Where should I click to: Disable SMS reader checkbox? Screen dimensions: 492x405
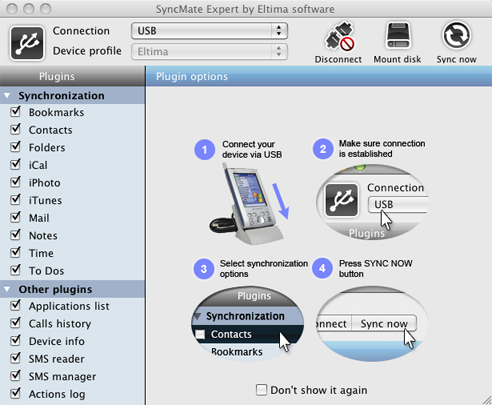[15, 358]
